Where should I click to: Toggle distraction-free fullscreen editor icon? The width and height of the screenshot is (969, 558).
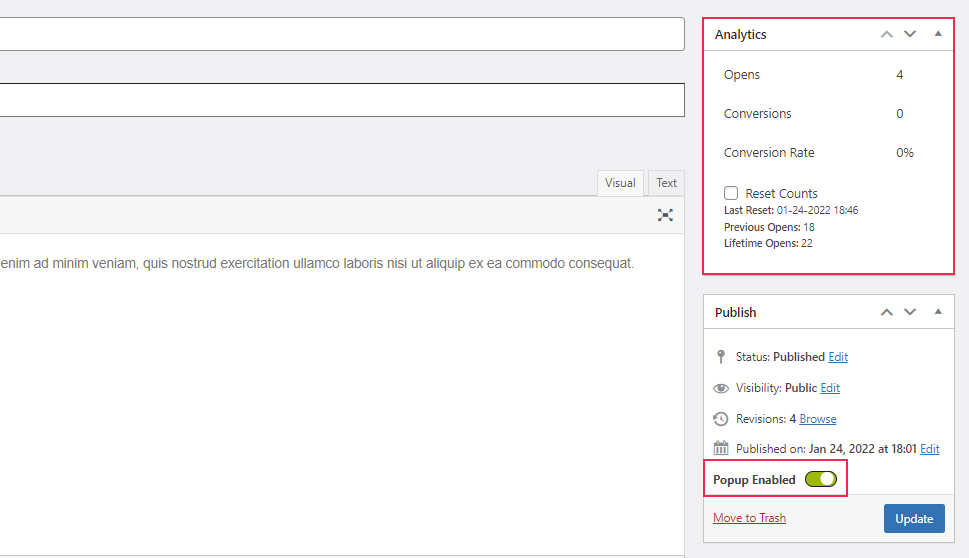[665, 215]
